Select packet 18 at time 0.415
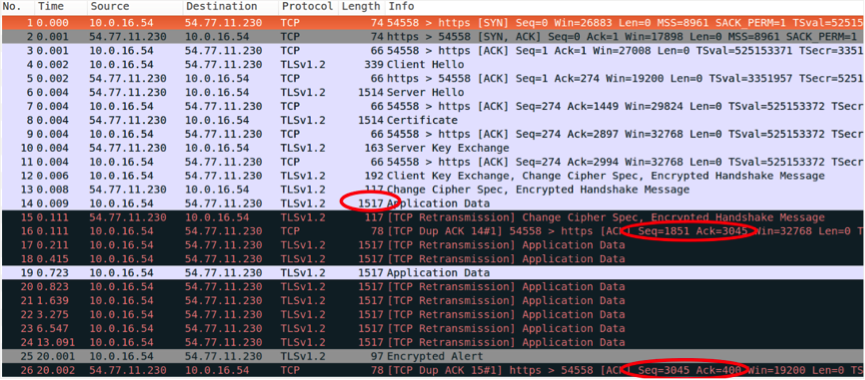Viewport: 865px width, 380px height. [432, 259]
